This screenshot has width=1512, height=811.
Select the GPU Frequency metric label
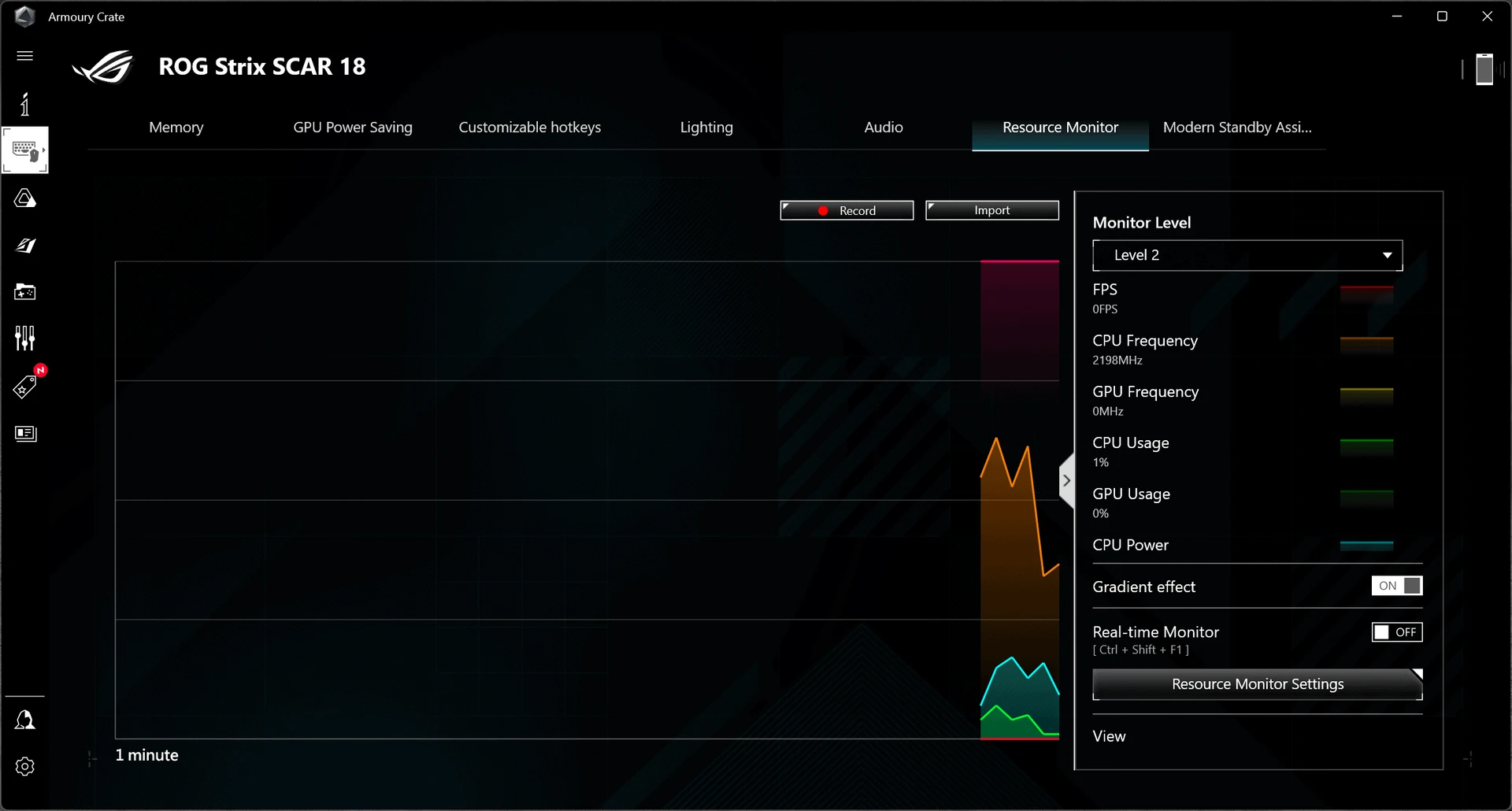coord(1146,391)
